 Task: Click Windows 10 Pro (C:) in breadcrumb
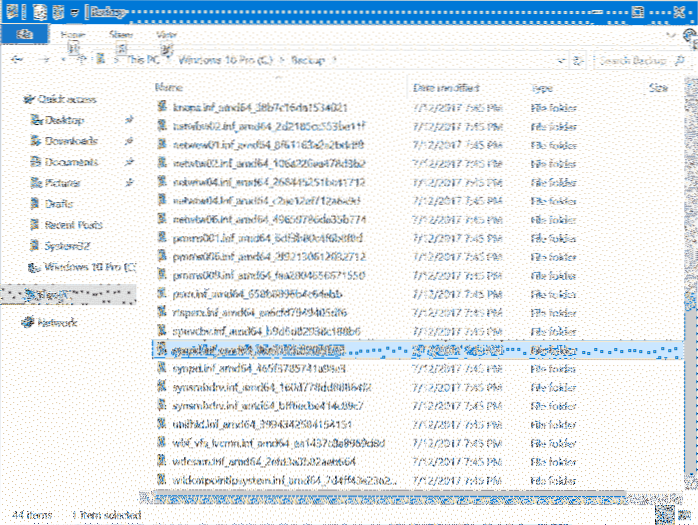(225, 60)
